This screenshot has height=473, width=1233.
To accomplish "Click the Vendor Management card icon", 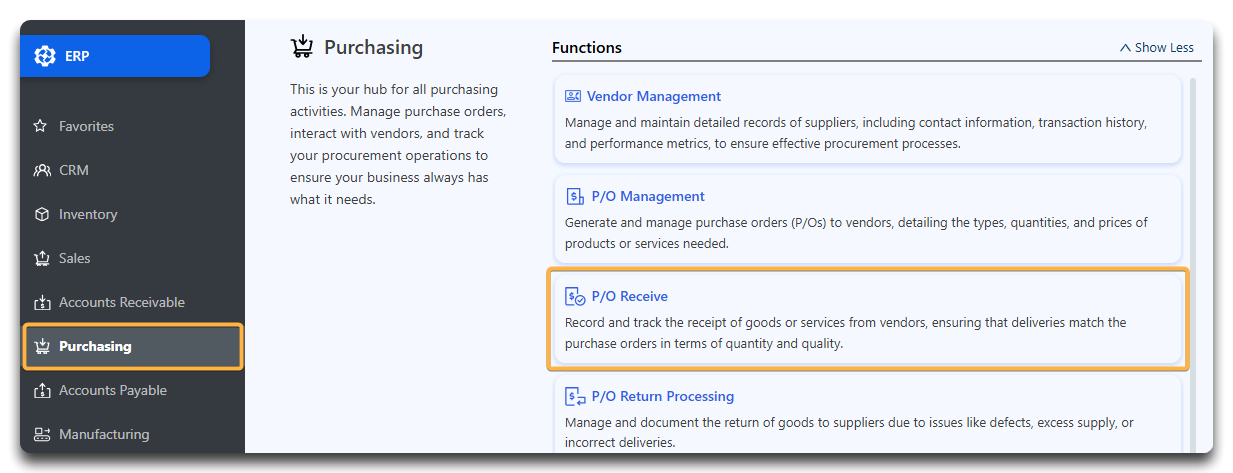I will tap(573, 96).
